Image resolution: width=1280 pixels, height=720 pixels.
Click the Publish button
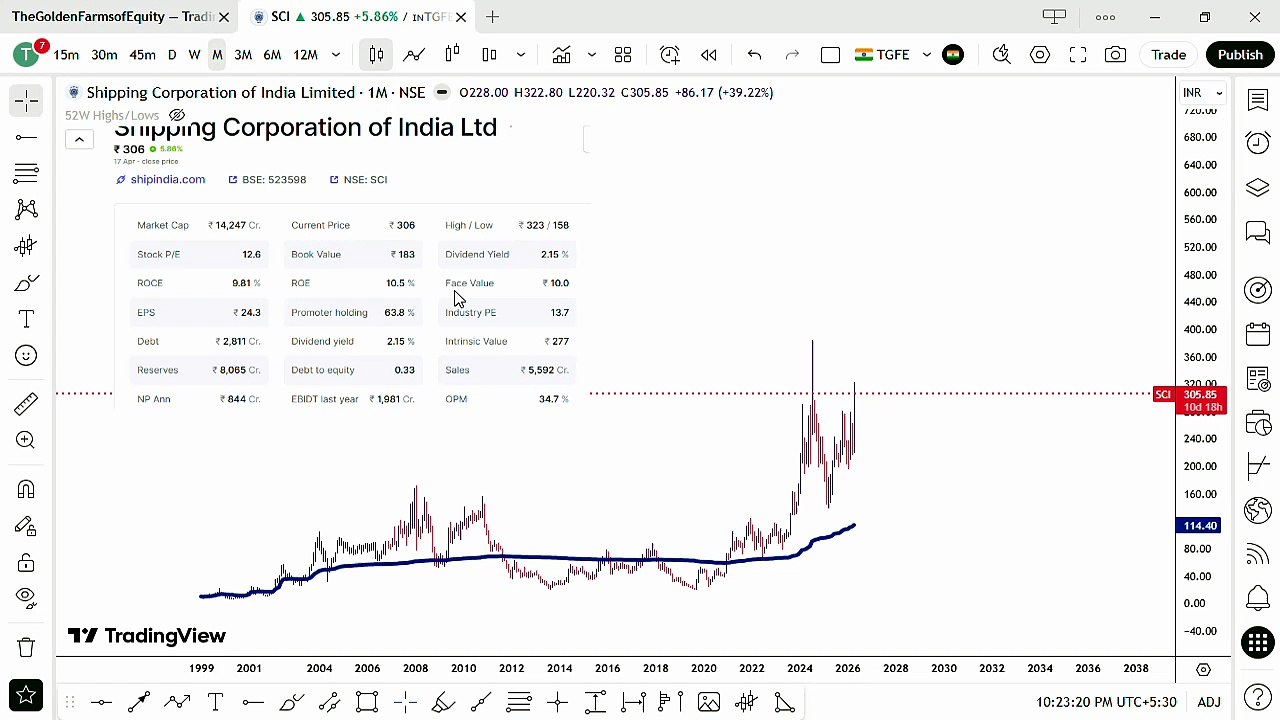click(x=1240, y=55)
